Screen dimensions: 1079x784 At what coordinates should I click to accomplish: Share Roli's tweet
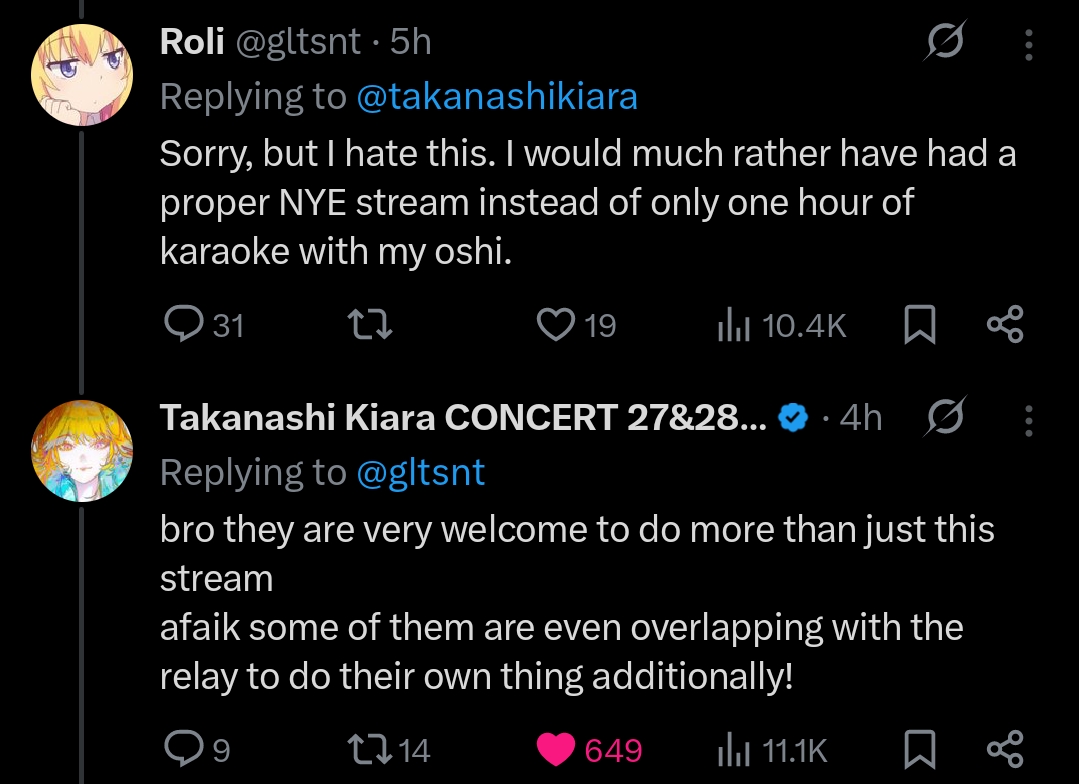(x=1004, y=325)
